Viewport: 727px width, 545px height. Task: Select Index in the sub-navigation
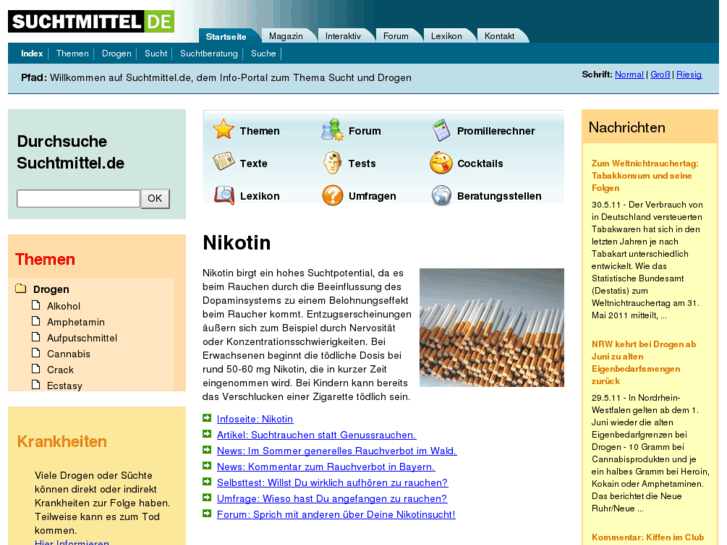pyautogui.click(x=32, y=54)
